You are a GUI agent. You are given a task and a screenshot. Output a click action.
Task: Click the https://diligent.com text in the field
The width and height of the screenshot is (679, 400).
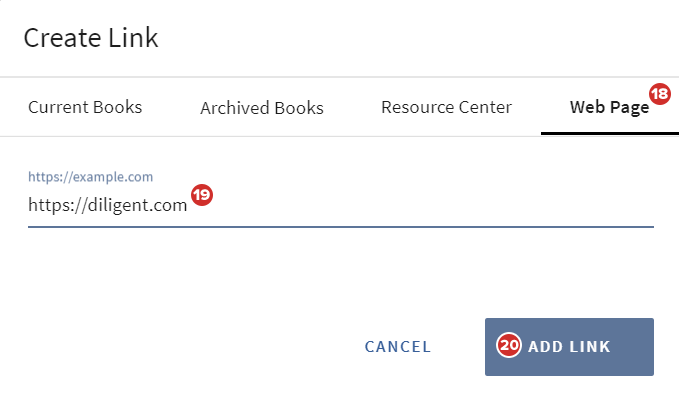[x=108, y=206]
